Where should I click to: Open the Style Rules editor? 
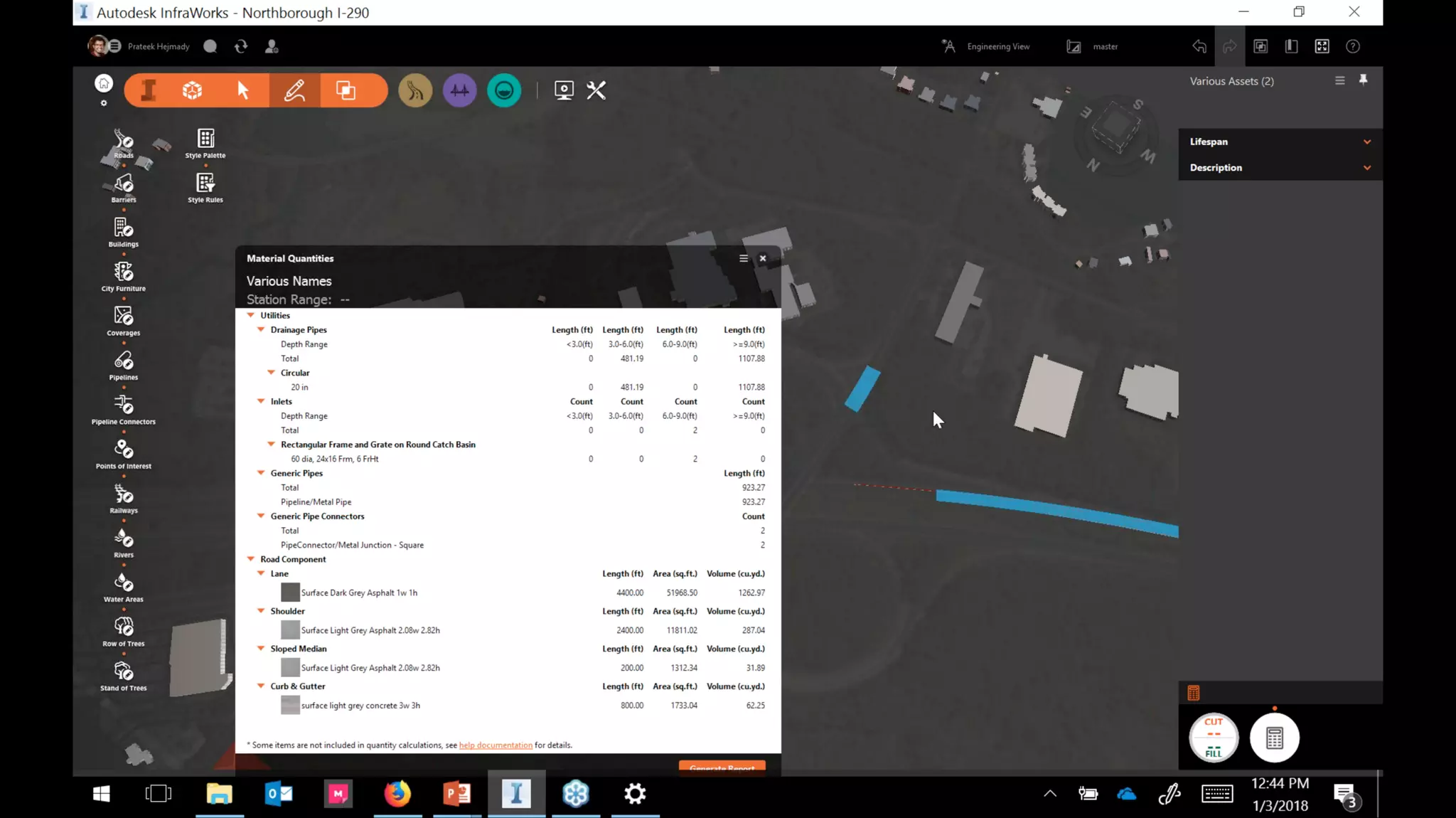pyautogui.click(x=205, y=188)
